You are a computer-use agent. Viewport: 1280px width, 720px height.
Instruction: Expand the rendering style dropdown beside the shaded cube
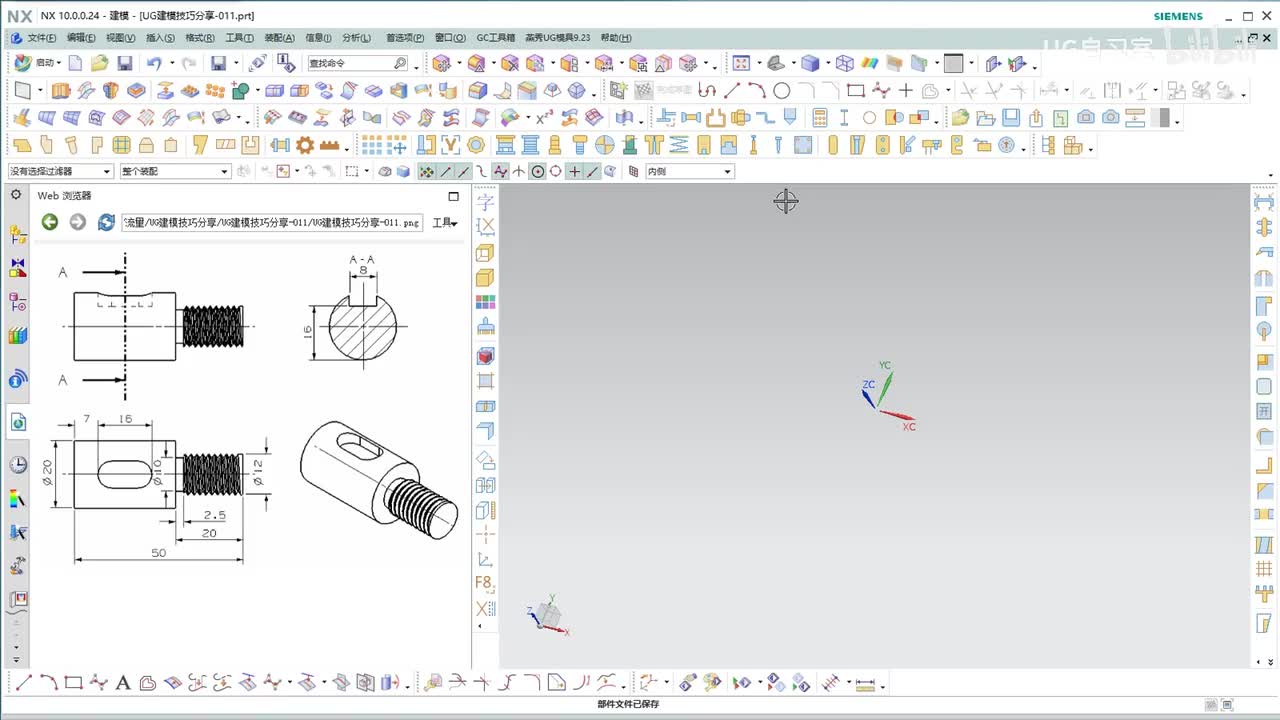tap(826, 63)
